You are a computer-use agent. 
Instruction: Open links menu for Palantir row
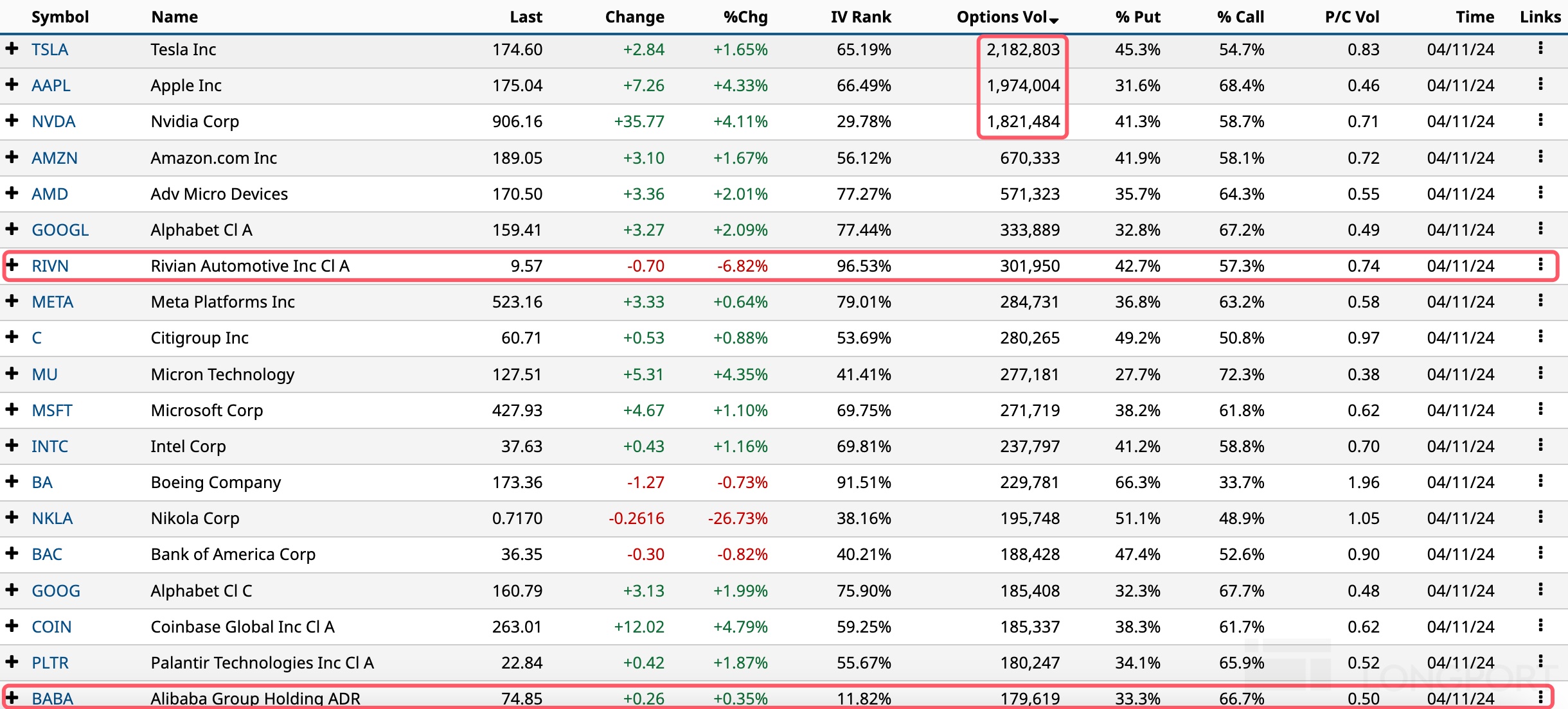1540,661
